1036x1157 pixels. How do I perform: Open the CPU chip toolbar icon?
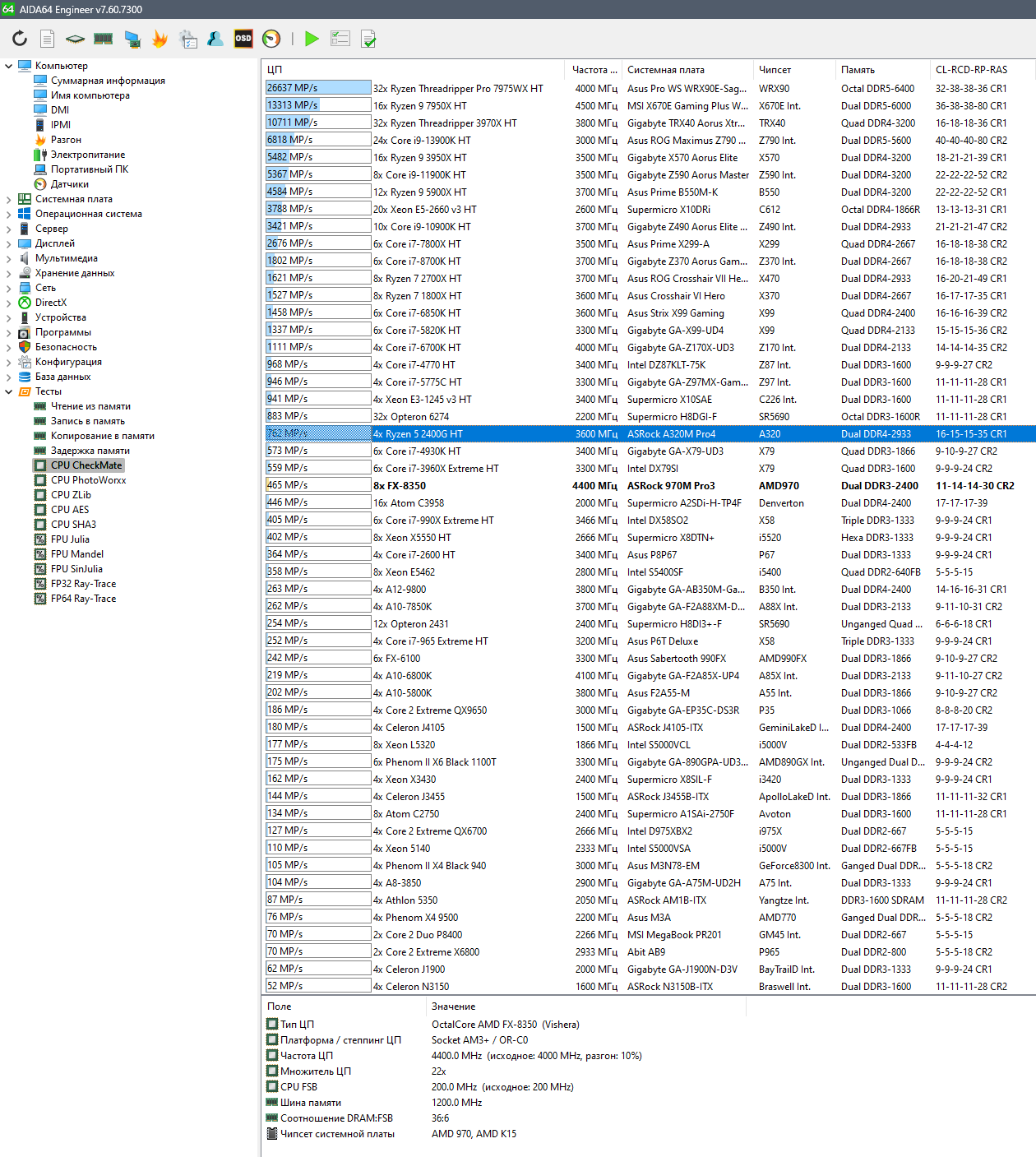(75, 39)
